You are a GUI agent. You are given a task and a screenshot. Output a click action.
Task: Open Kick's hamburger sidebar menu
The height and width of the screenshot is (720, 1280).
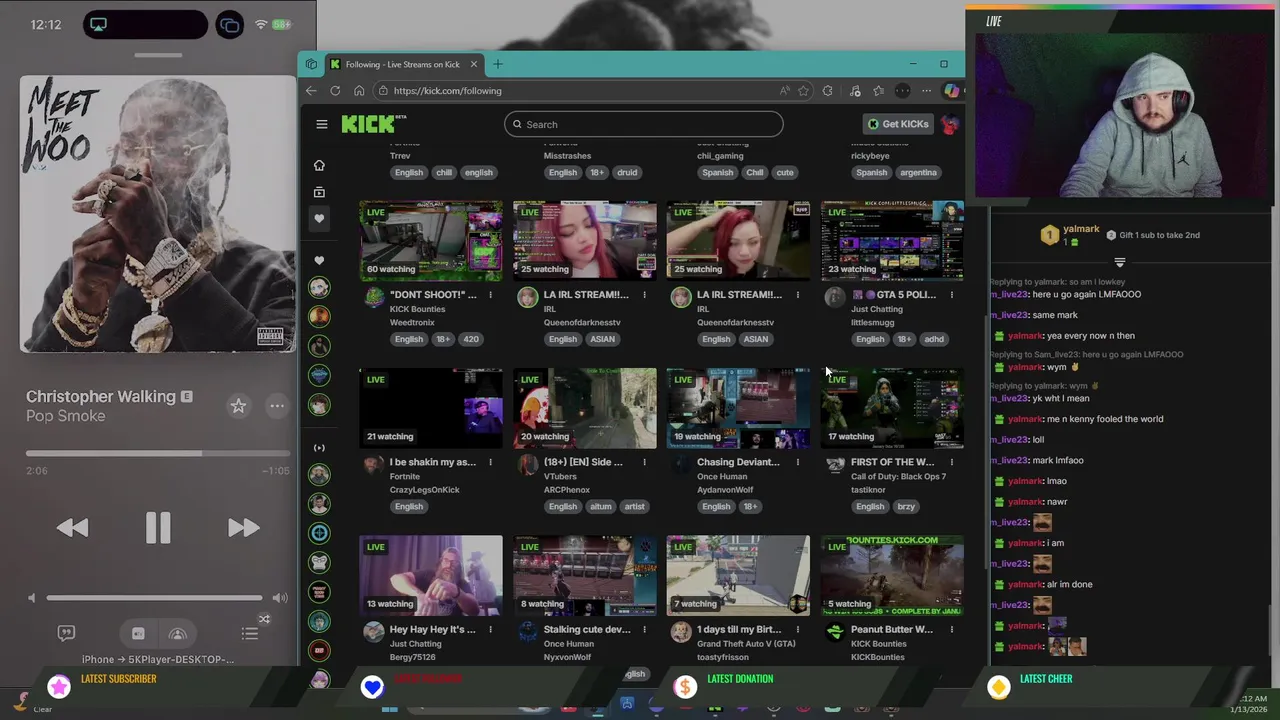[321, 124]
